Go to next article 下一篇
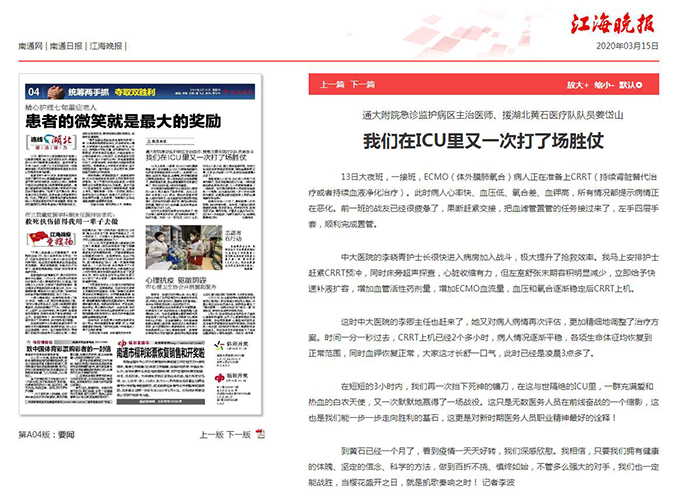The image size is (700, 501). pyautogui.click(x=363, y=85)
